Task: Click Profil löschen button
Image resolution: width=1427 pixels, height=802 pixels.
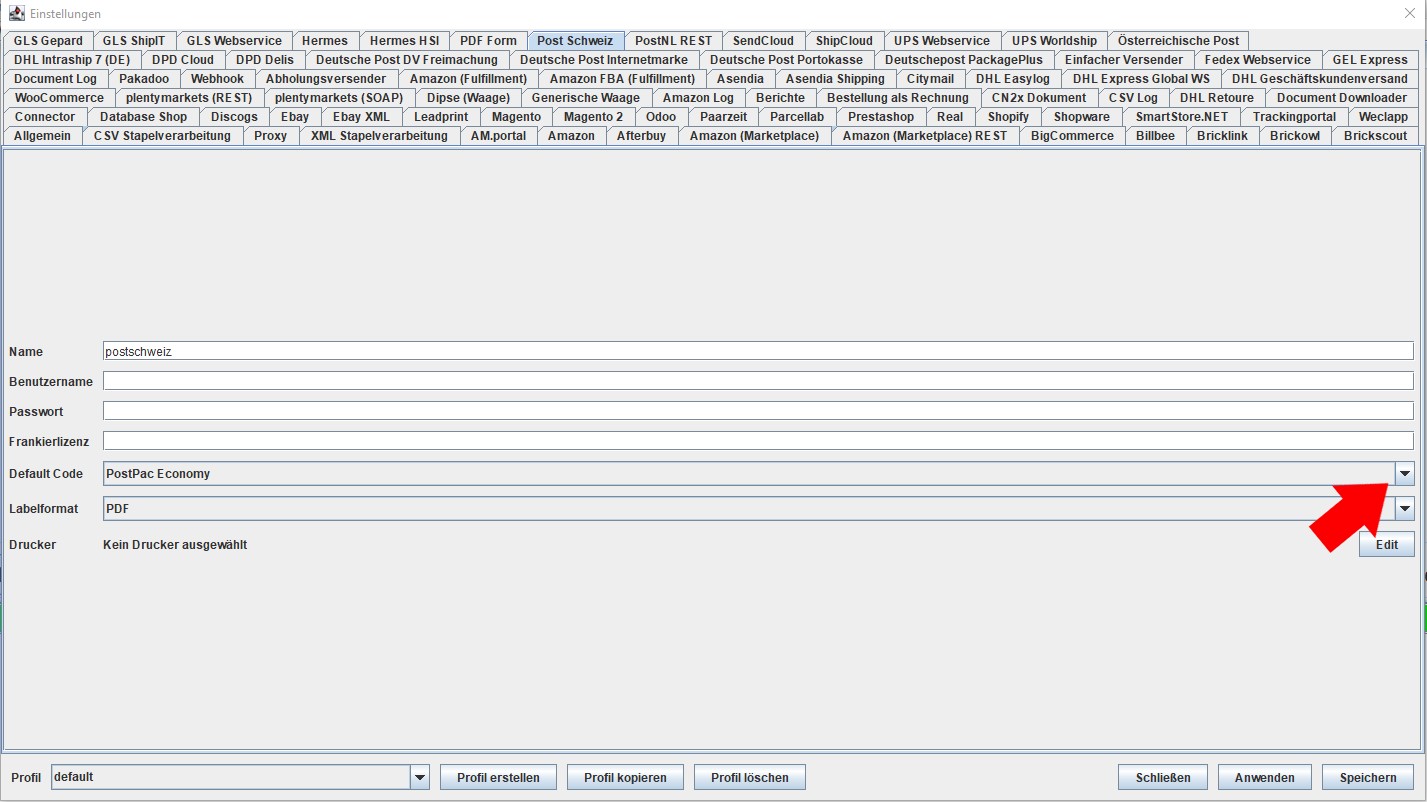Action: [x=750, y=777]
